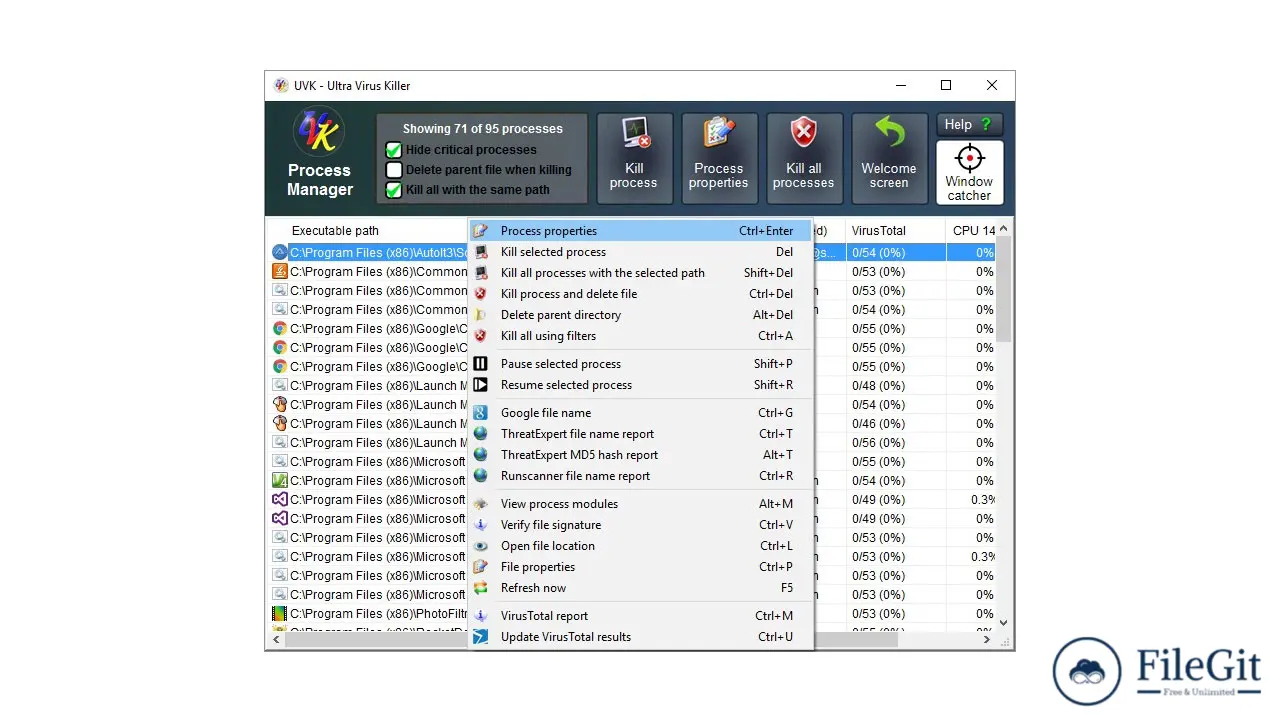Choose Kill all processes with the selected path
The image size is (1280, 720).
[640, 273]
